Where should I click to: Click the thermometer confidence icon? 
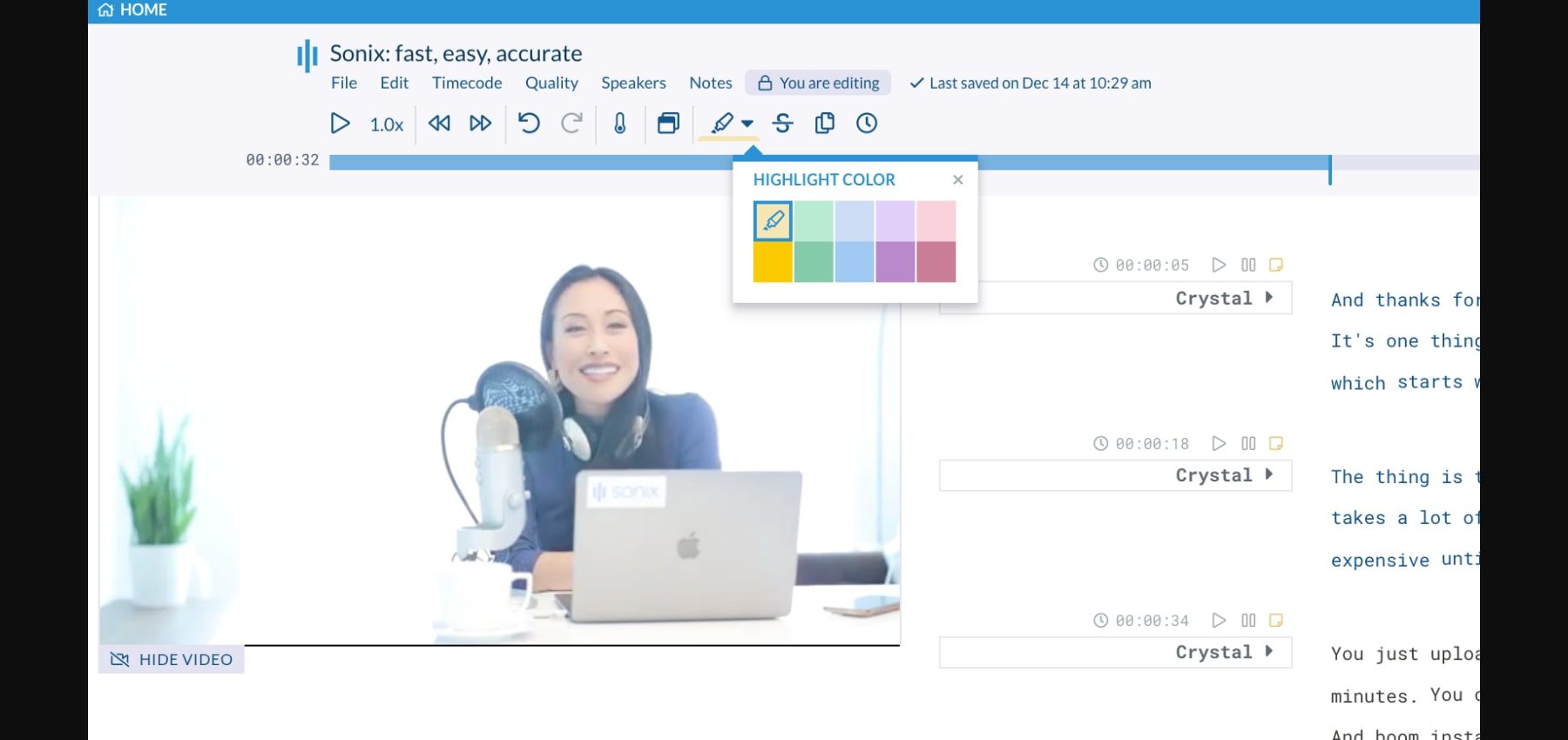tap(619, 124)
